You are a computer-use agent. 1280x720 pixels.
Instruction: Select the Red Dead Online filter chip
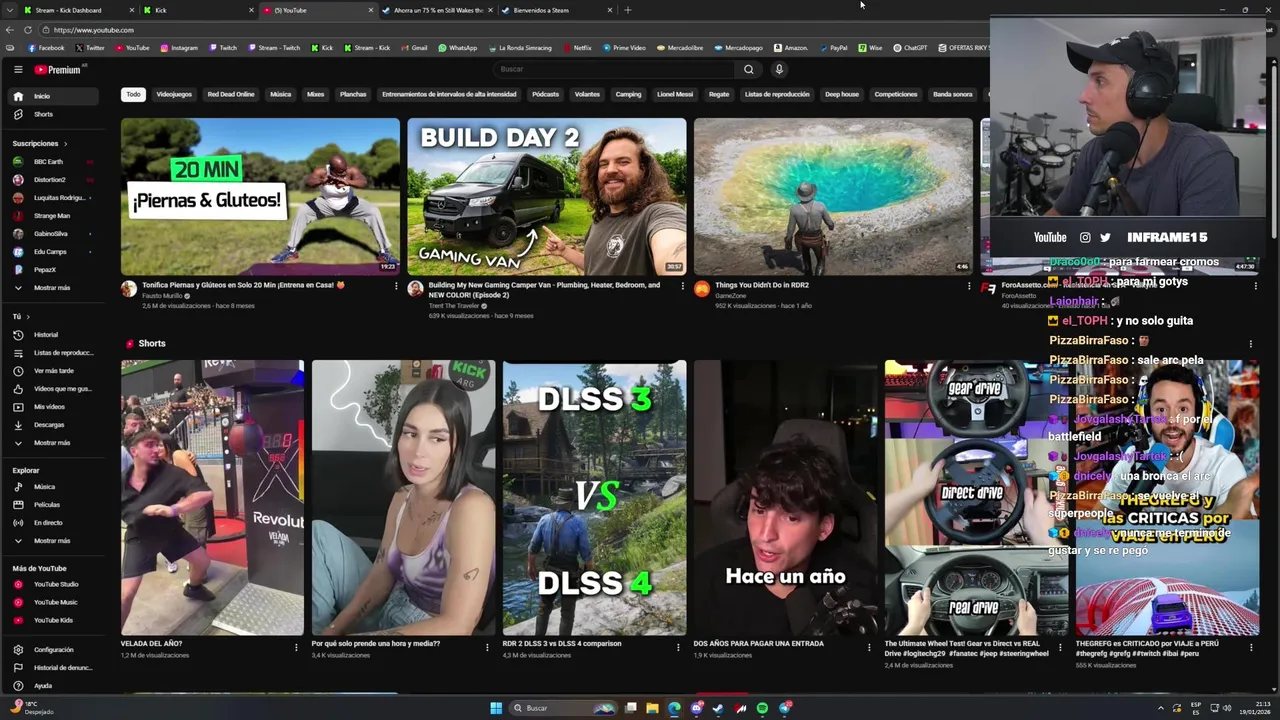tap(231, 94)
